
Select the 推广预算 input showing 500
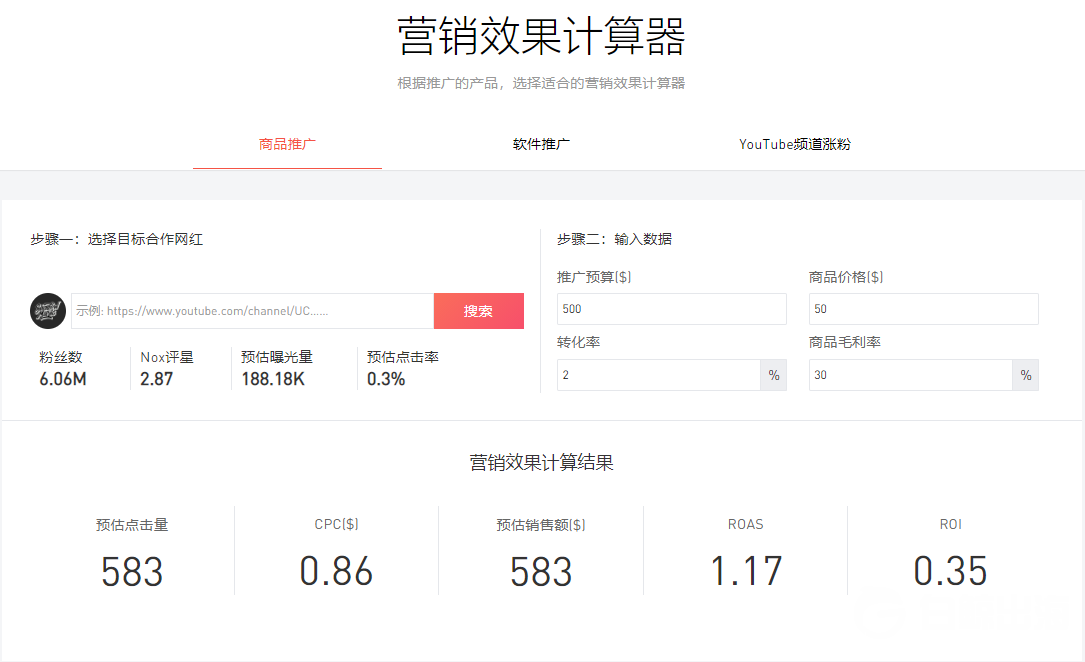[x=671, y=308]
